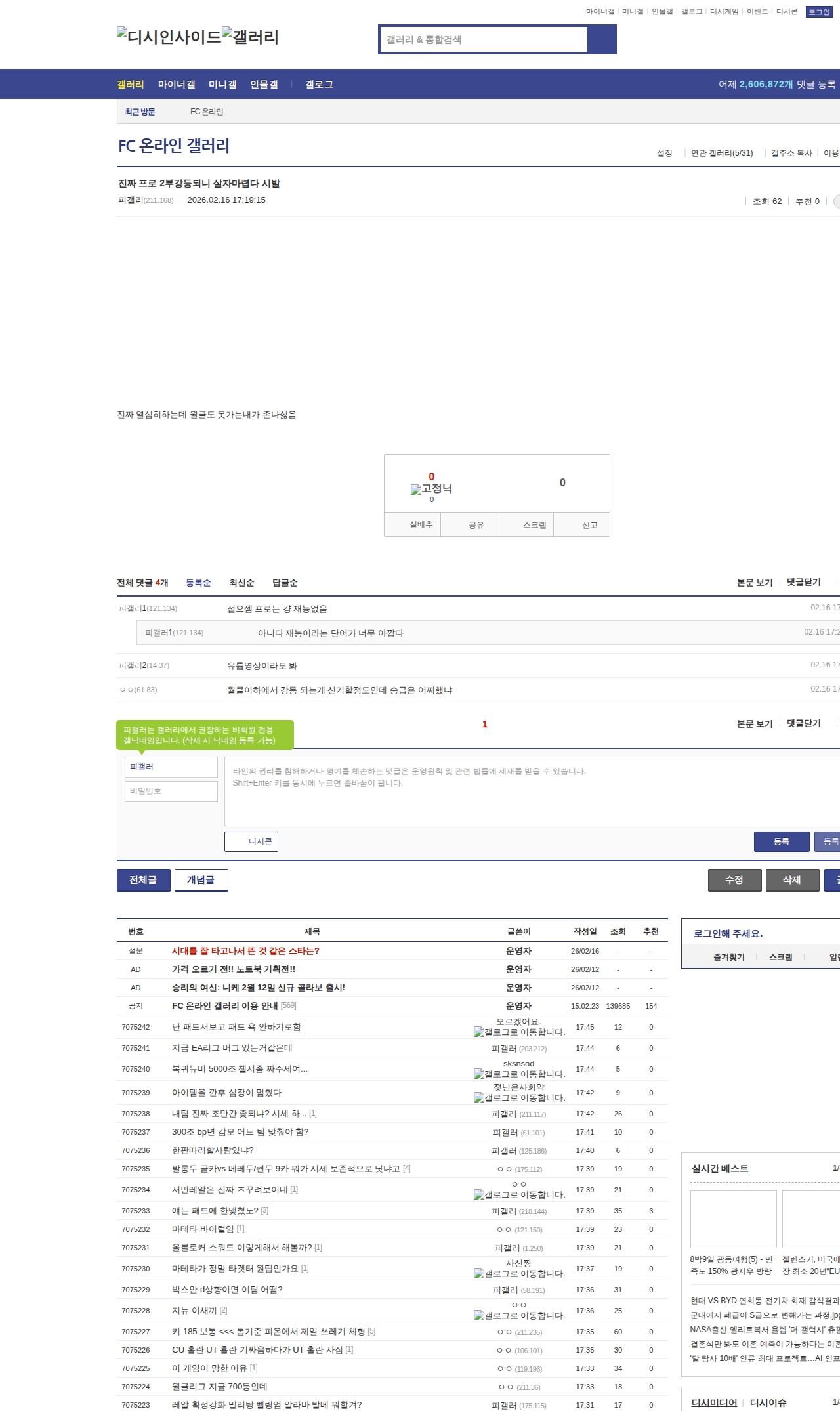Sort comments by 등록순
The image size is (840, 1411).
[x=198, y=583]
